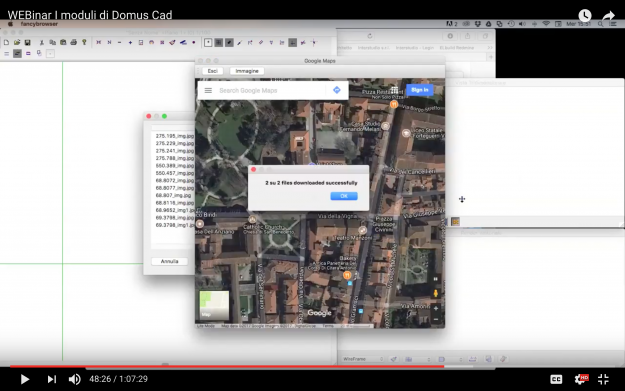Toggle the highlighted button in second toolbar row
625x391 pixels.
point(17,53)
